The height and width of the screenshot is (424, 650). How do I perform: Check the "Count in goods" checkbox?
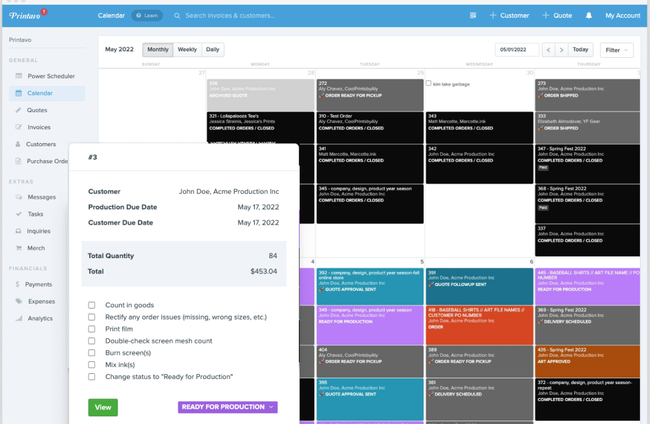click(x=93, y=305)
